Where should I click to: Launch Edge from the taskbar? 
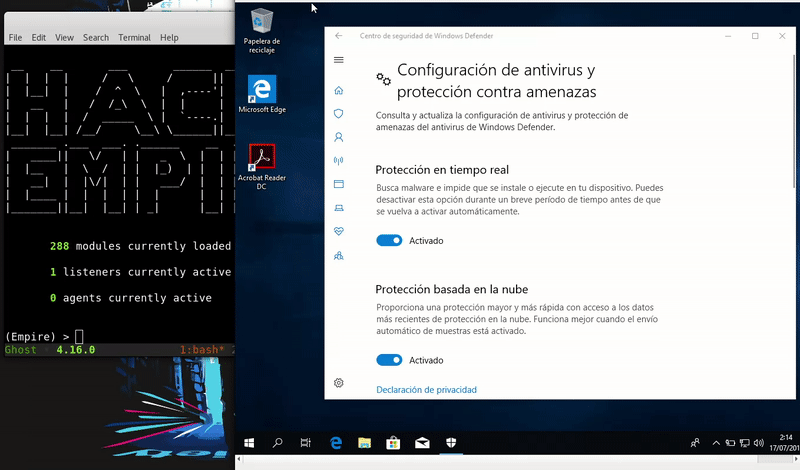[x=335, y=443]
